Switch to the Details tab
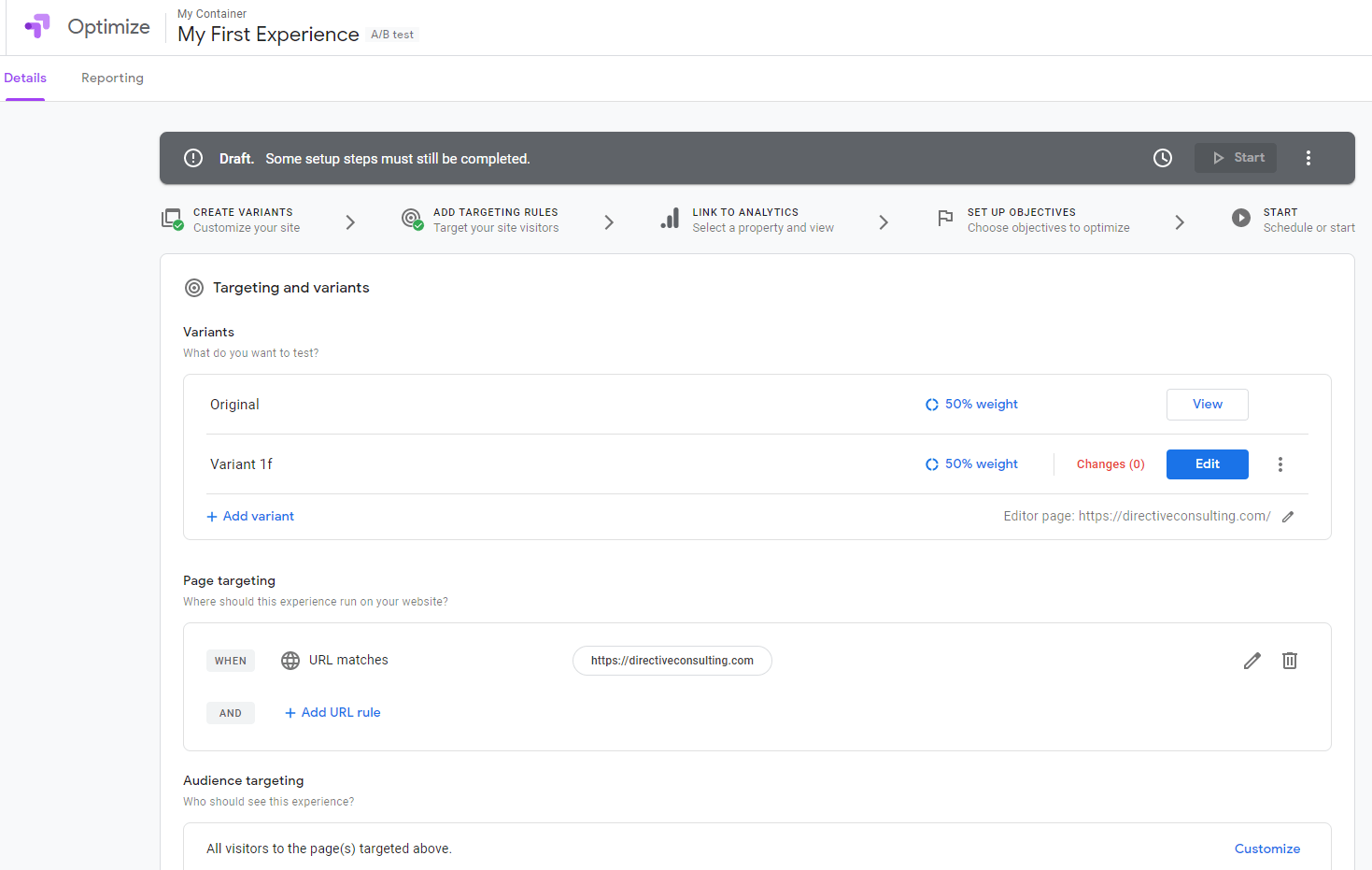 pos(25,78)
